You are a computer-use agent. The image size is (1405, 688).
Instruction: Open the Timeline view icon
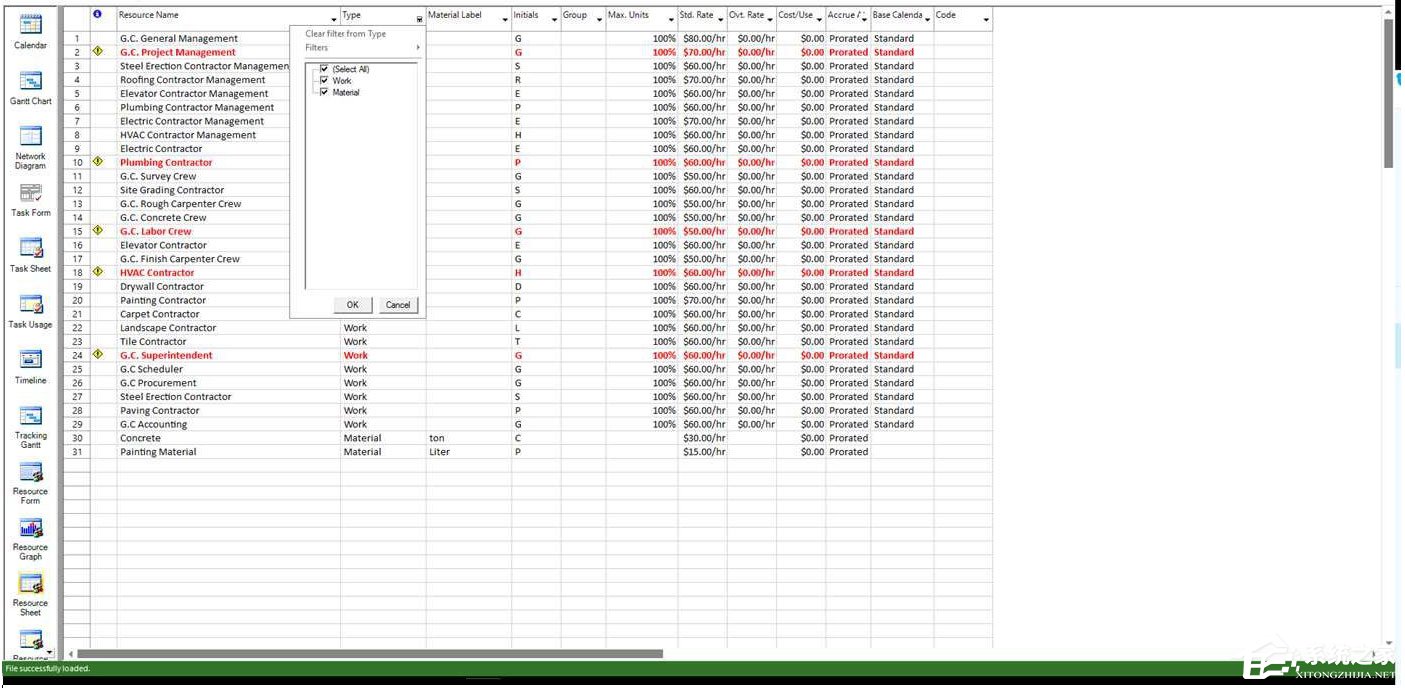[x=31, y=359]
